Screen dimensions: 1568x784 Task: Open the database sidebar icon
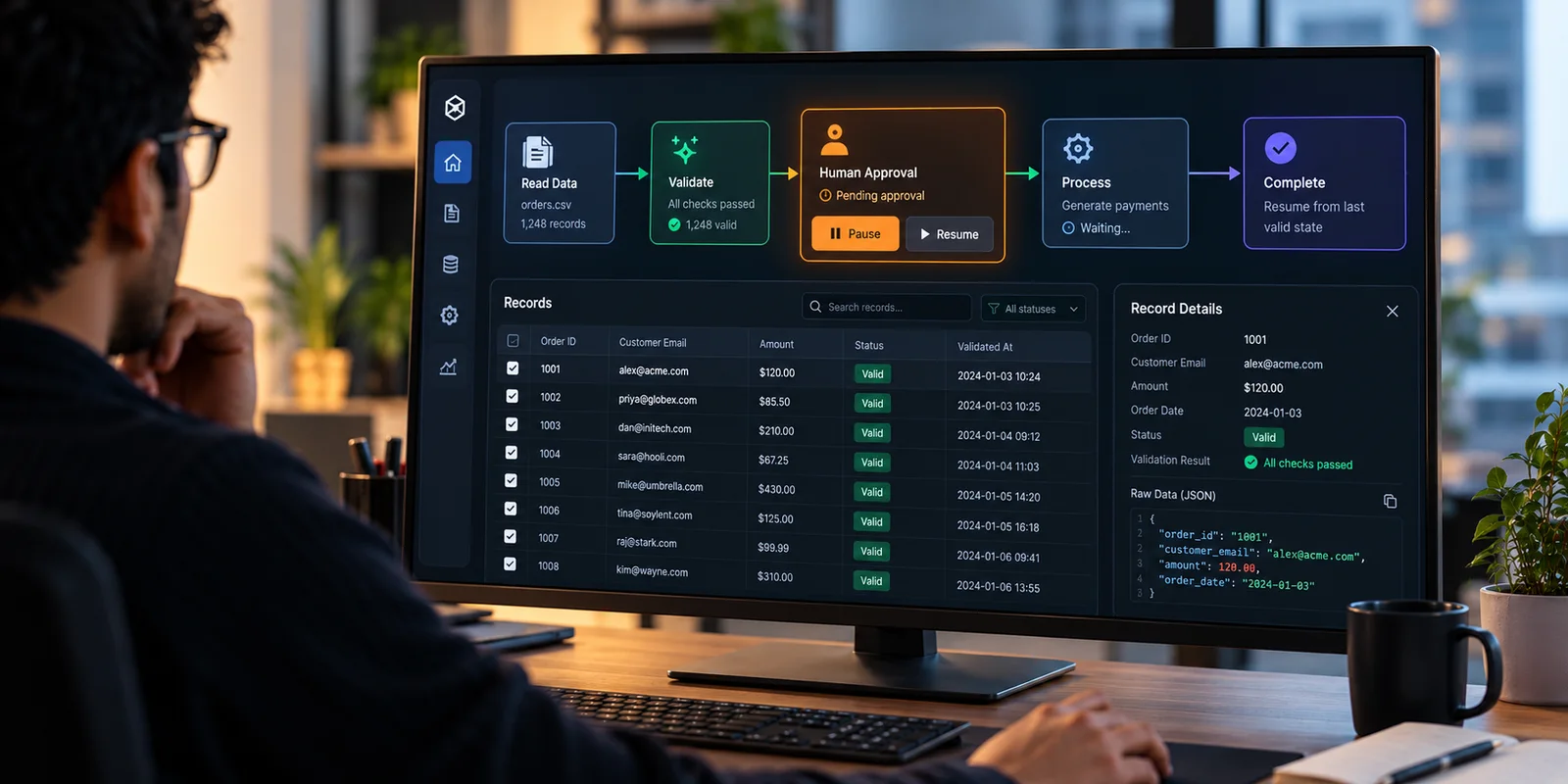(451, 265)
